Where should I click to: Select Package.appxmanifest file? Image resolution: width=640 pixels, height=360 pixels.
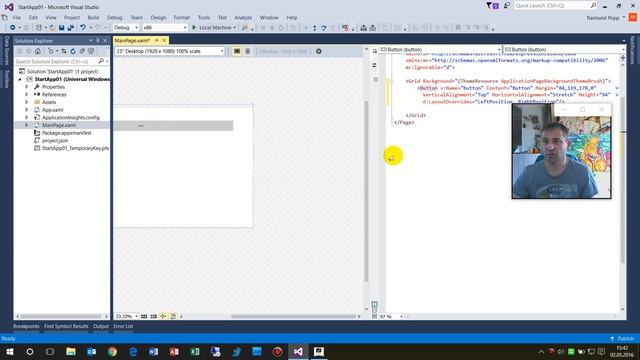tap(67, 133)
